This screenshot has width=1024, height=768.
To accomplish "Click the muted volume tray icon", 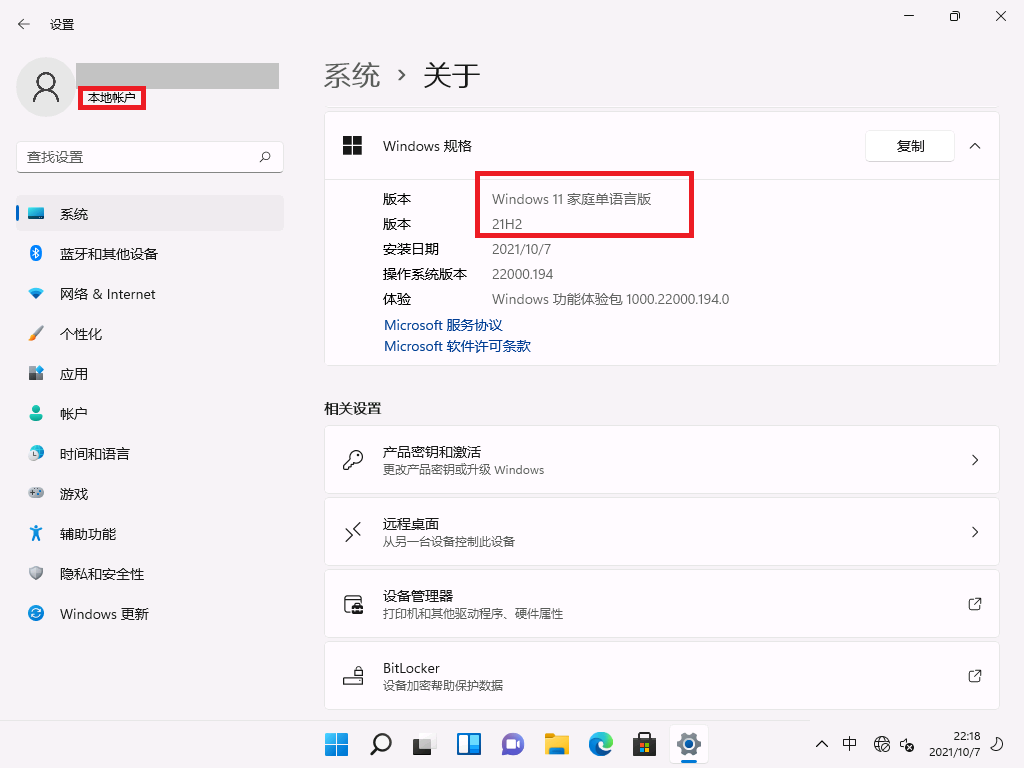I will [x=907, y=744].
